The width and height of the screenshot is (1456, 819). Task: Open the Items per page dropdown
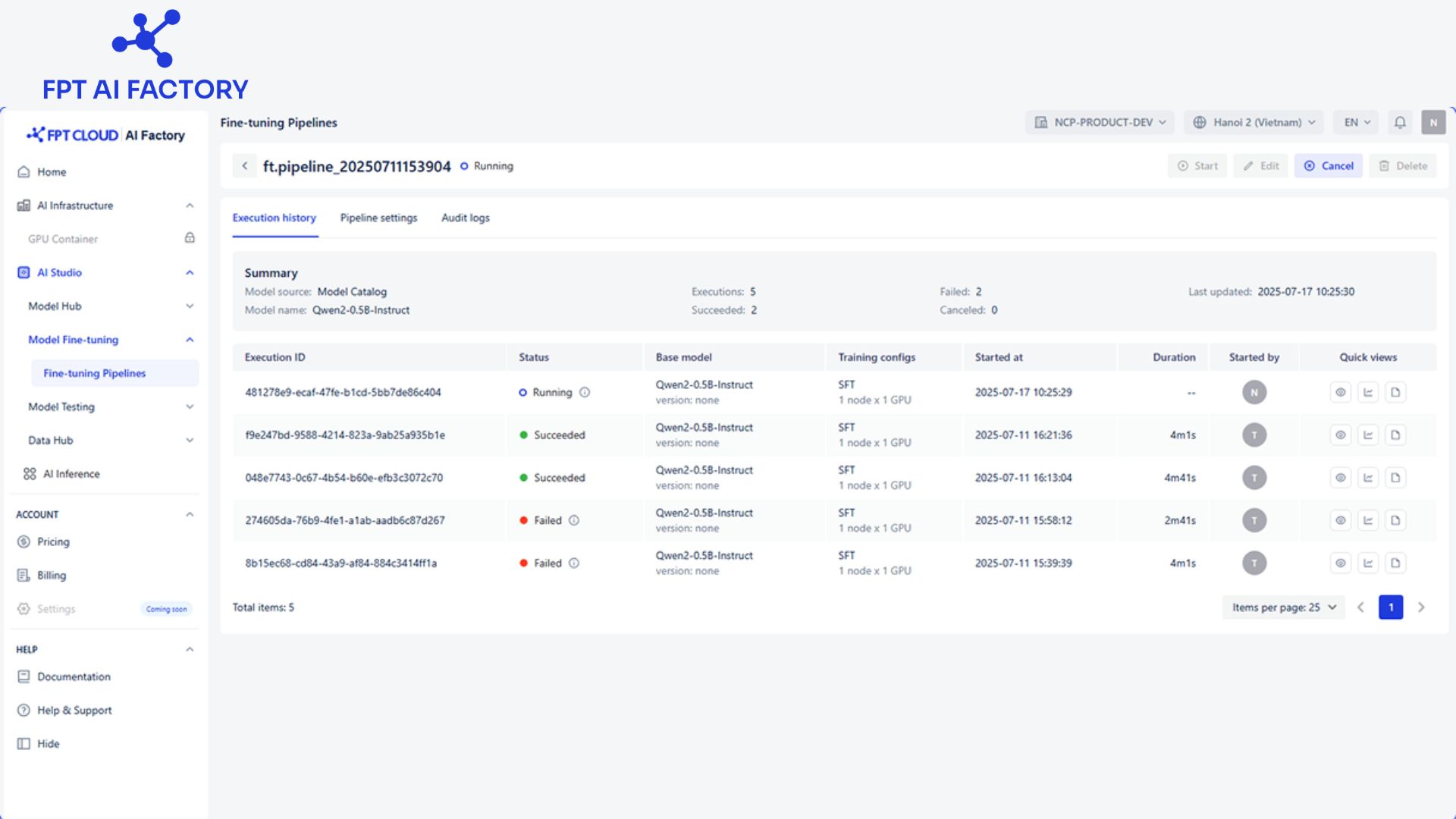[x=1283, y=607]
